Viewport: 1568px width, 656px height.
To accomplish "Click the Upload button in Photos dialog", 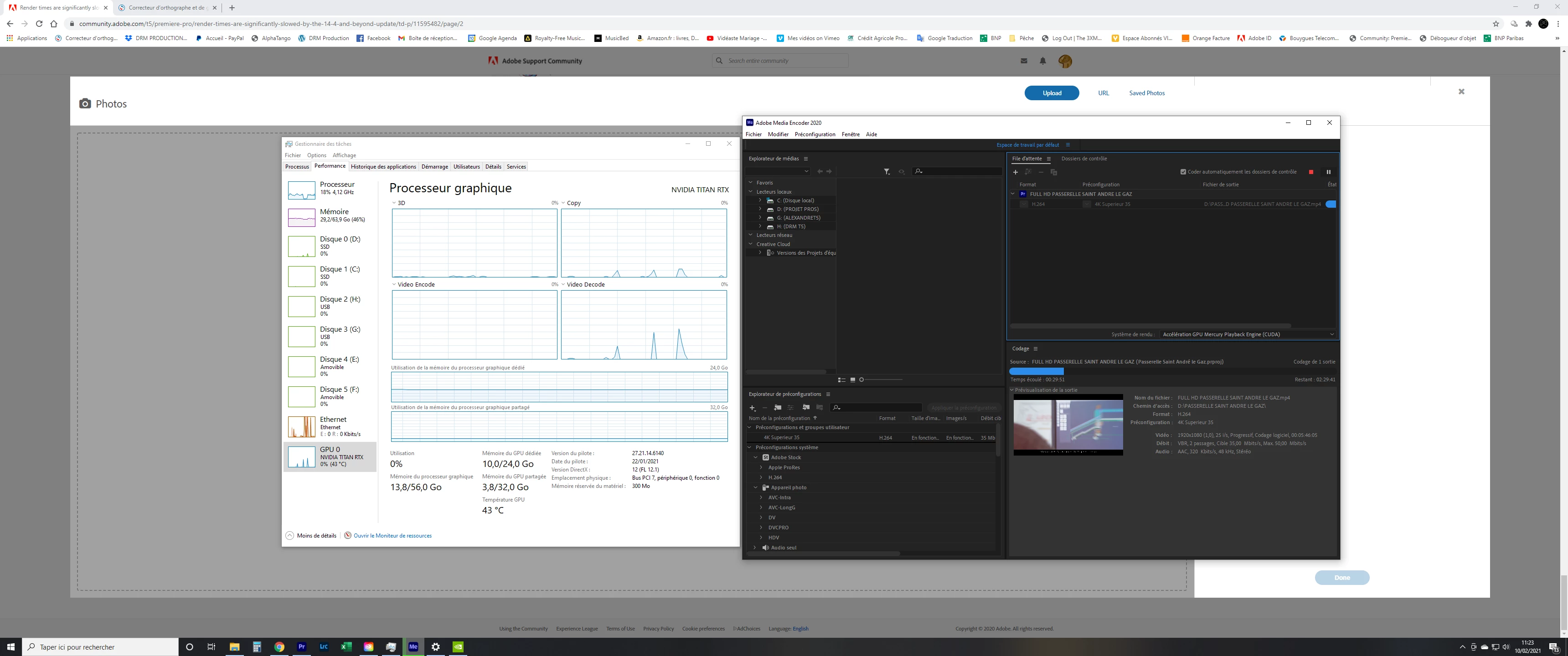I will pyautogui.click(x=1051, y=93).
